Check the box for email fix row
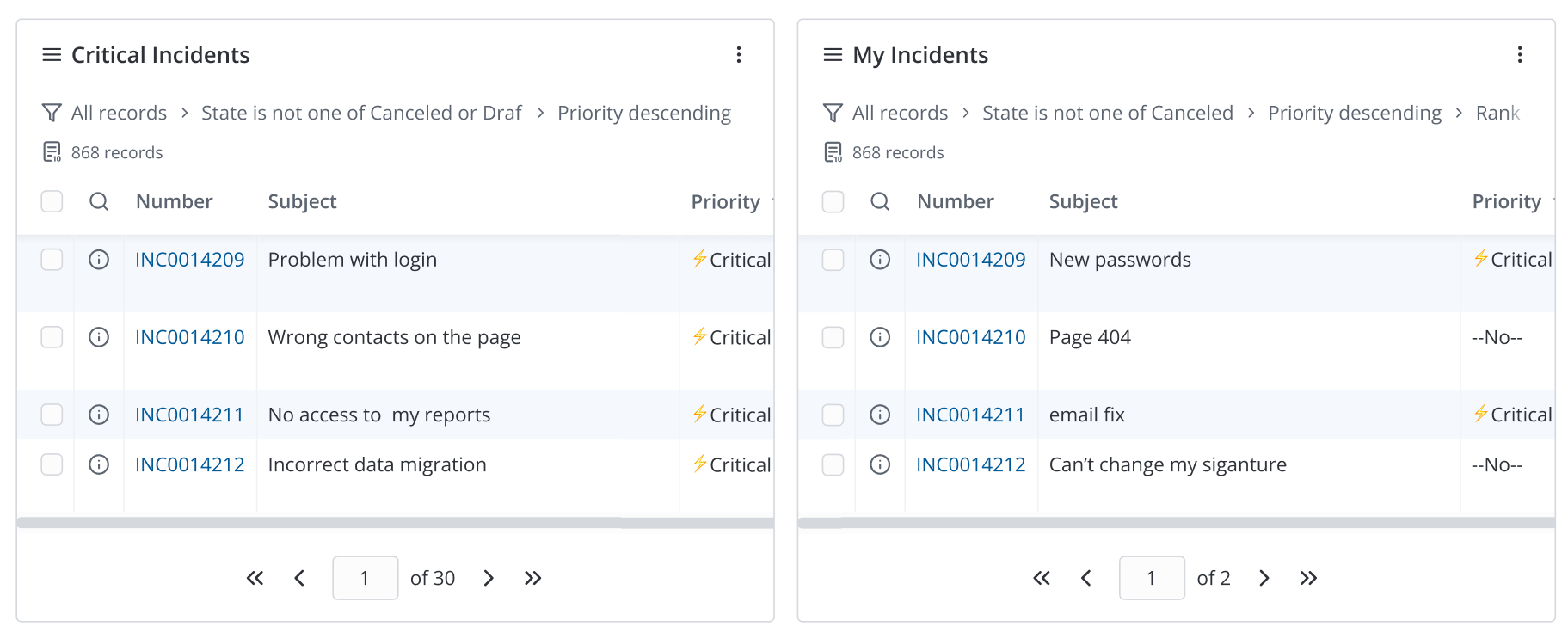 tap(833, 415)
